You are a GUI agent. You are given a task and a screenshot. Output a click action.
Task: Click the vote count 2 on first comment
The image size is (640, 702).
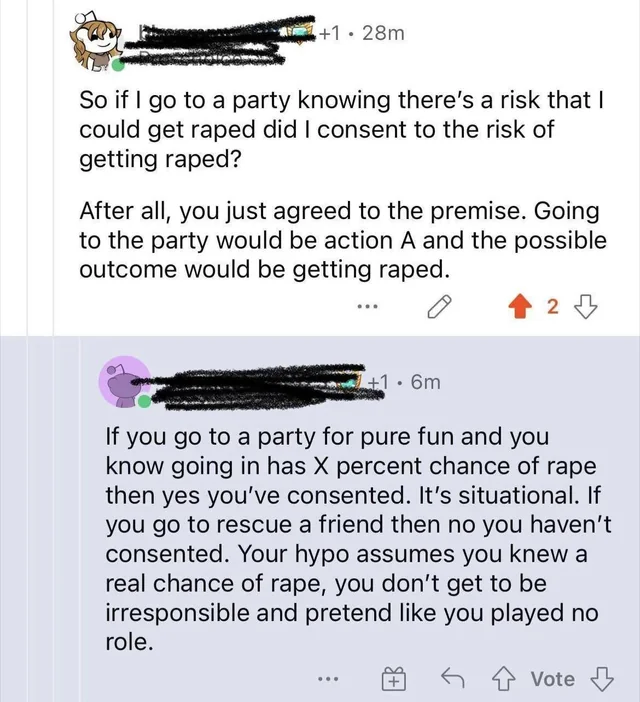coord(553,307)
